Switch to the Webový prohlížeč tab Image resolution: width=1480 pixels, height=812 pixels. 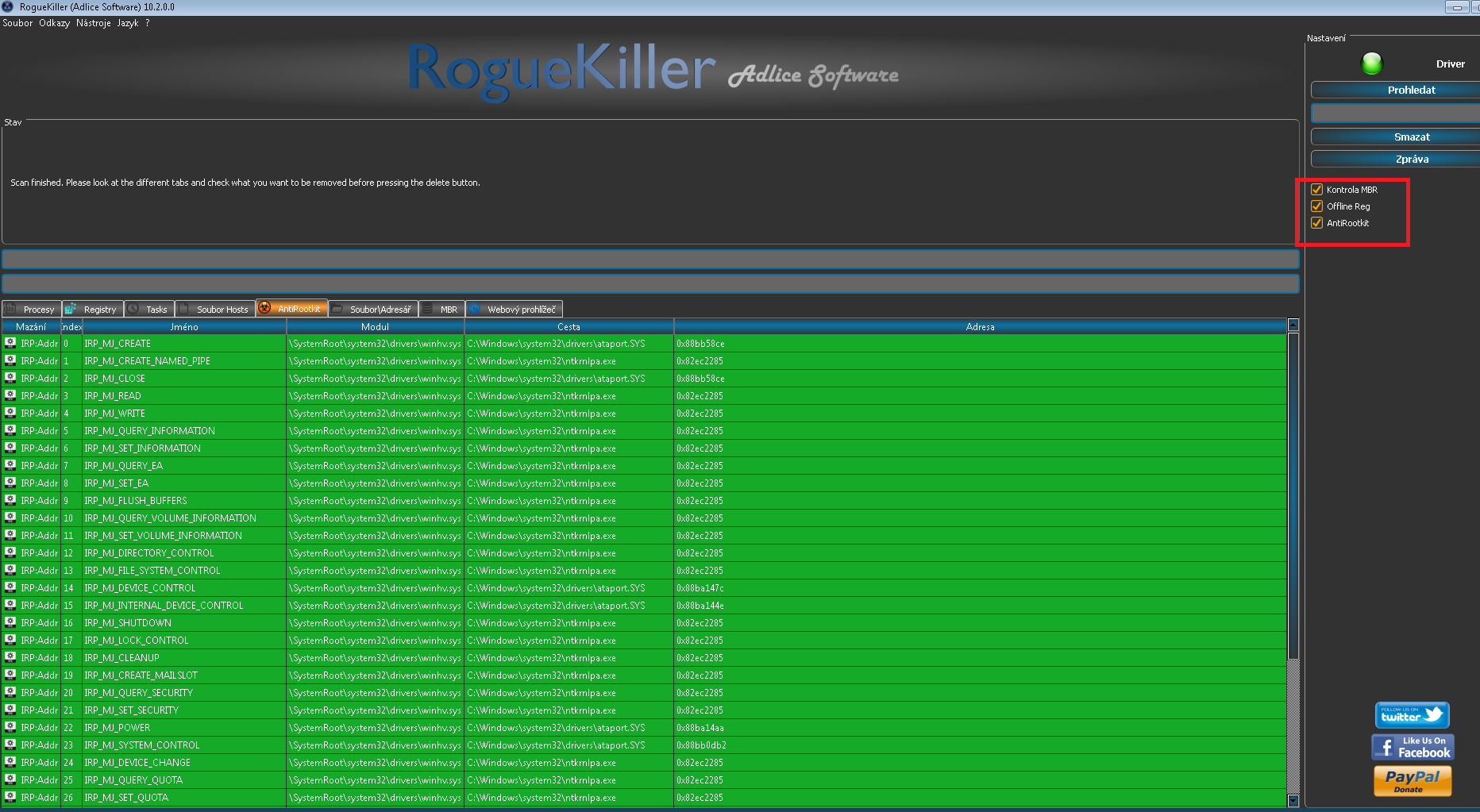click(x=515, y=309)
